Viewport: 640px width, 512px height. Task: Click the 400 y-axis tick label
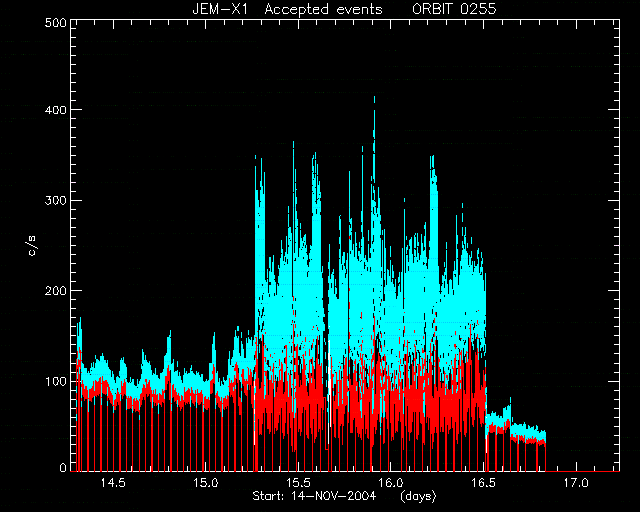[56, 110]
